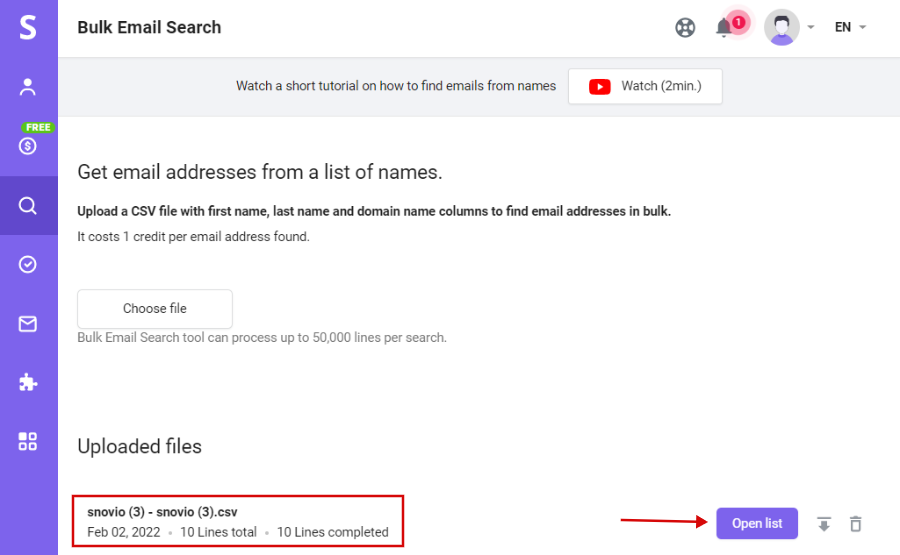Click the red YouTube play icon

[x=599, y=87]
